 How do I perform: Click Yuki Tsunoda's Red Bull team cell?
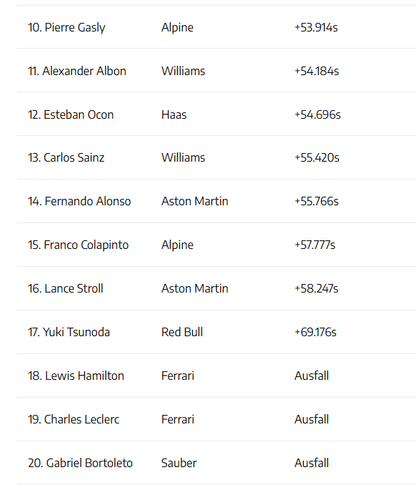182,332
